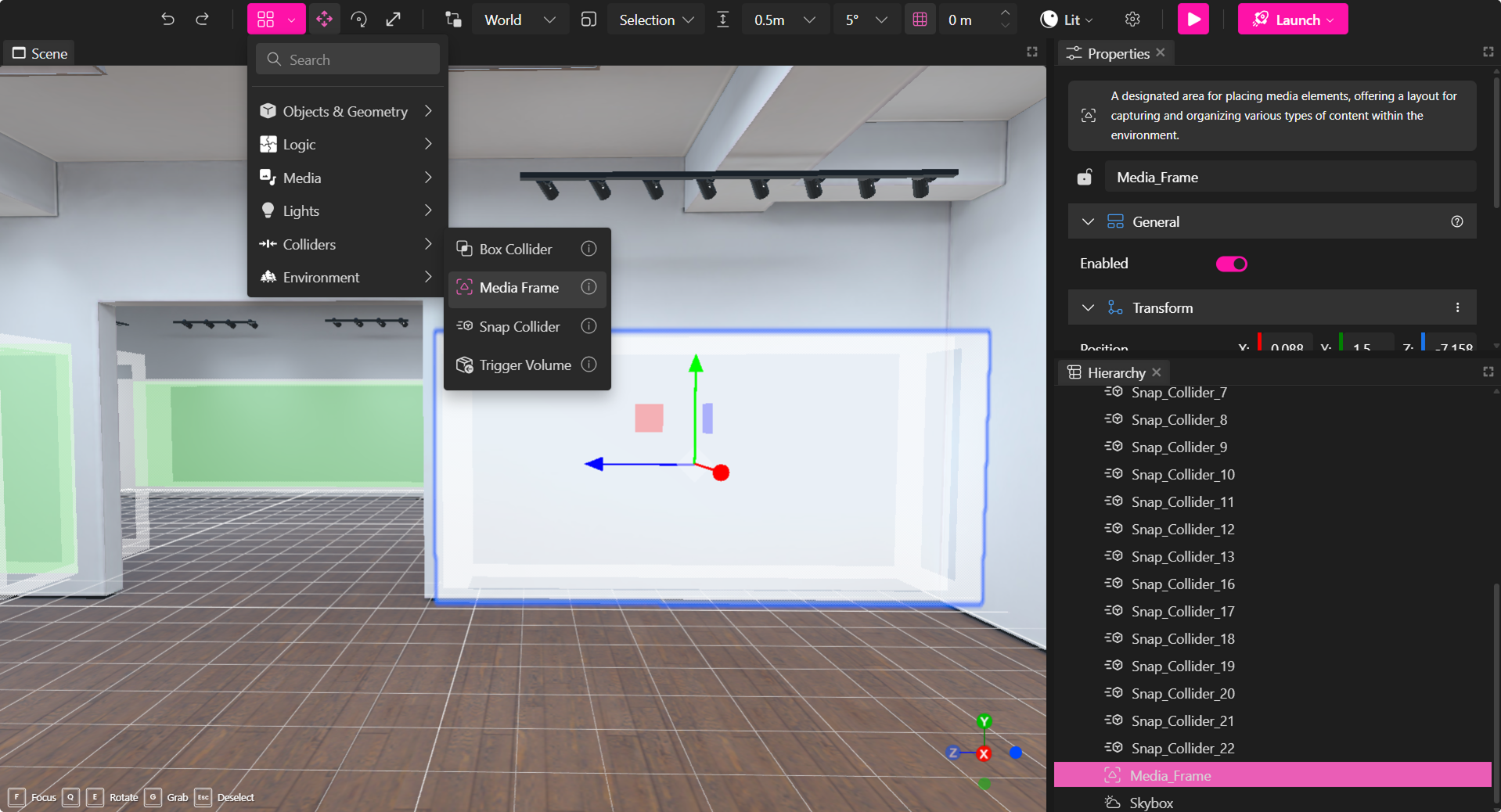This screenshot has height=812, width=1501.
Task: Open the 0.5m snap increment dropdown
Action: (784, 20)
